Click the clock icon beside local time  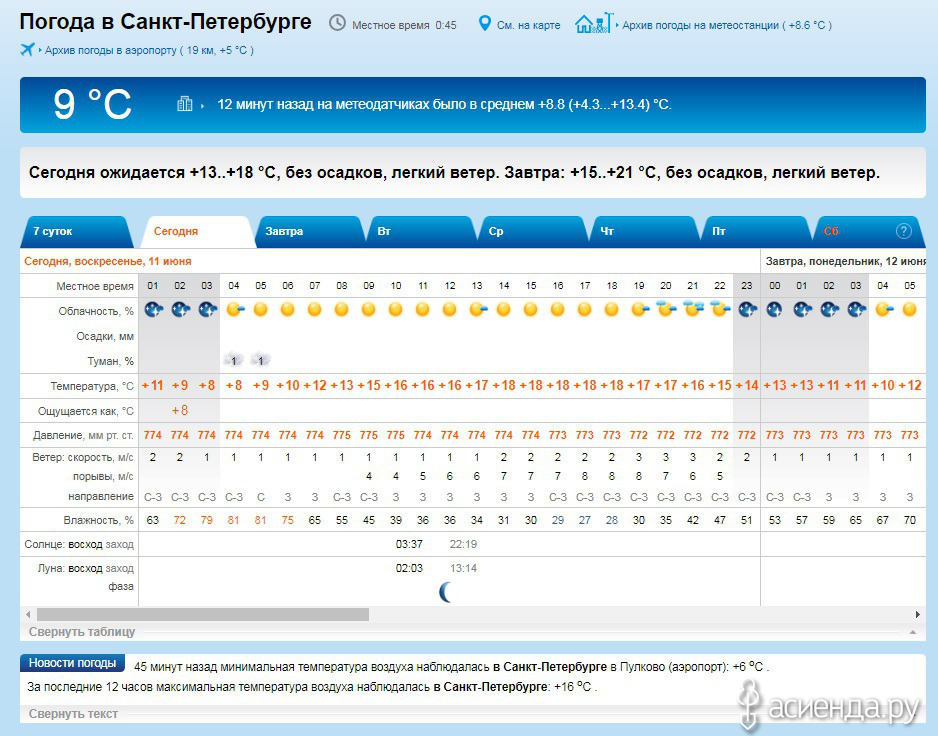pyautogui.click(x=337, y=23)
